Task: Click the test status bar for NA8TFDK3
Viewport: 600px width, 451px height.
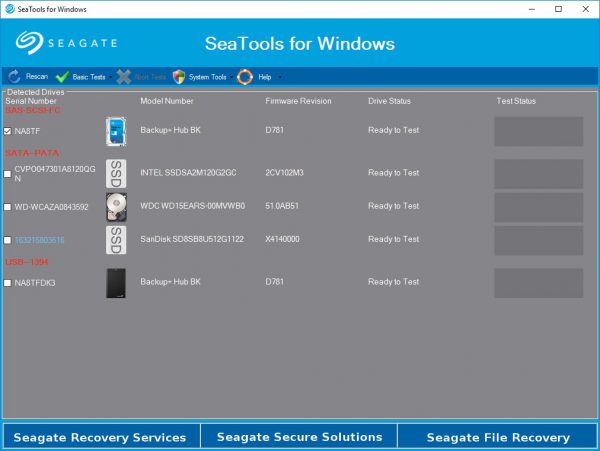Action: (x=539, y=283)
